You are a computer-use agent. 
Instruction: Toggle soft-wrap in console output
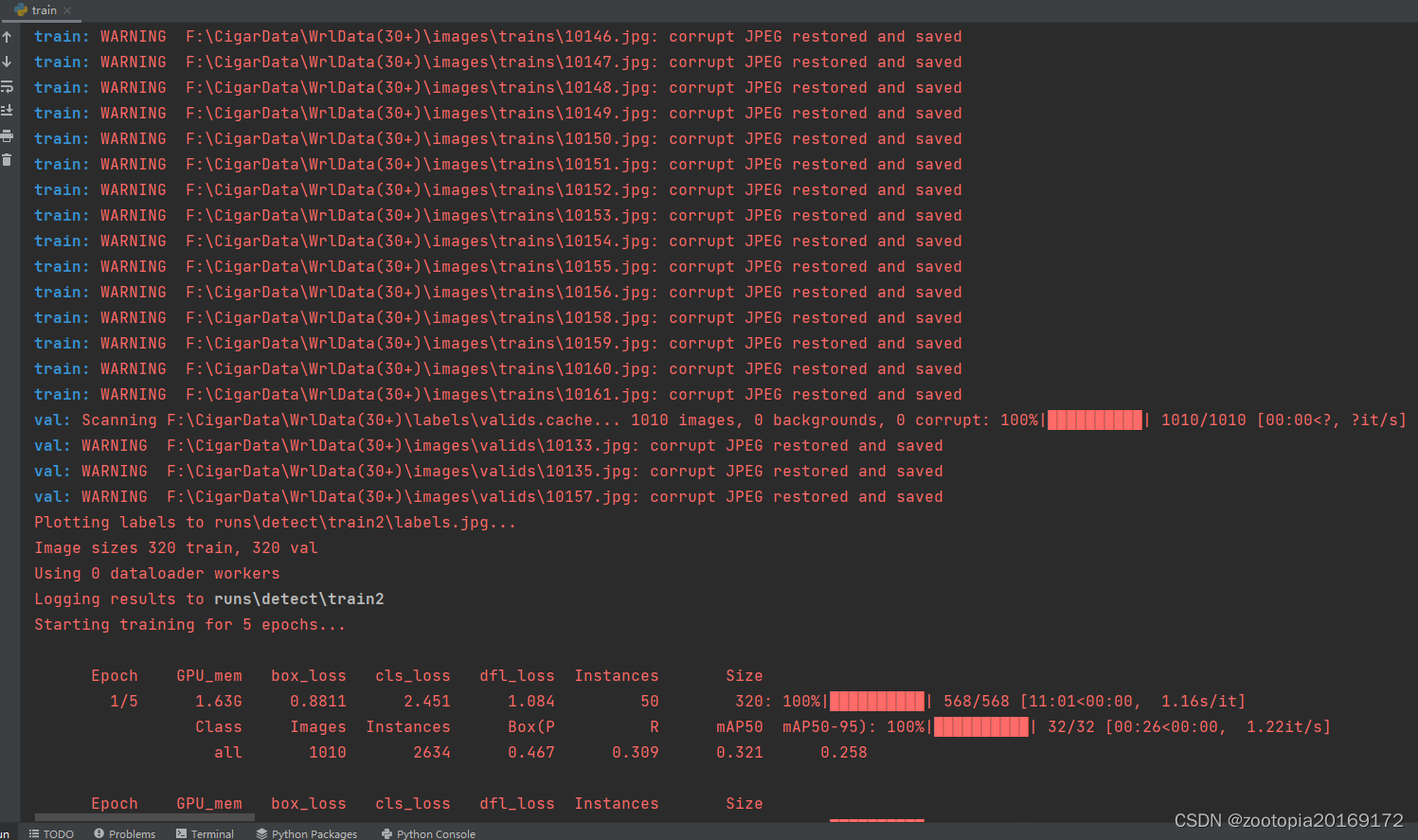pyautogui.click(x=7, y=86)
